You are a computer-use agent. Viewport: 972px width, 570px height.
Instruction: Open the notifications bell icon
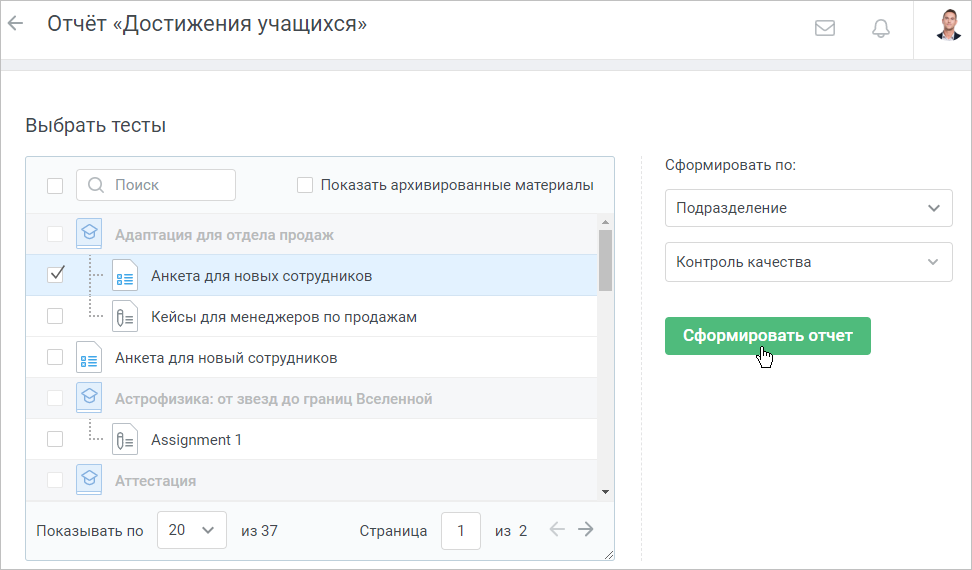coord(881,28)
